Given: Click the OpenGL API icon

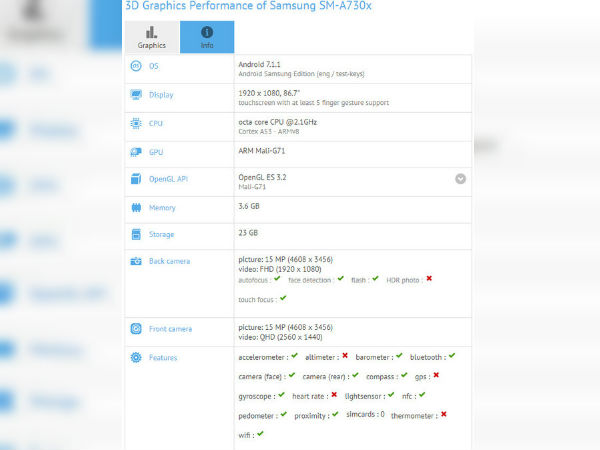Looking at the screenshot, I should 135,179.
